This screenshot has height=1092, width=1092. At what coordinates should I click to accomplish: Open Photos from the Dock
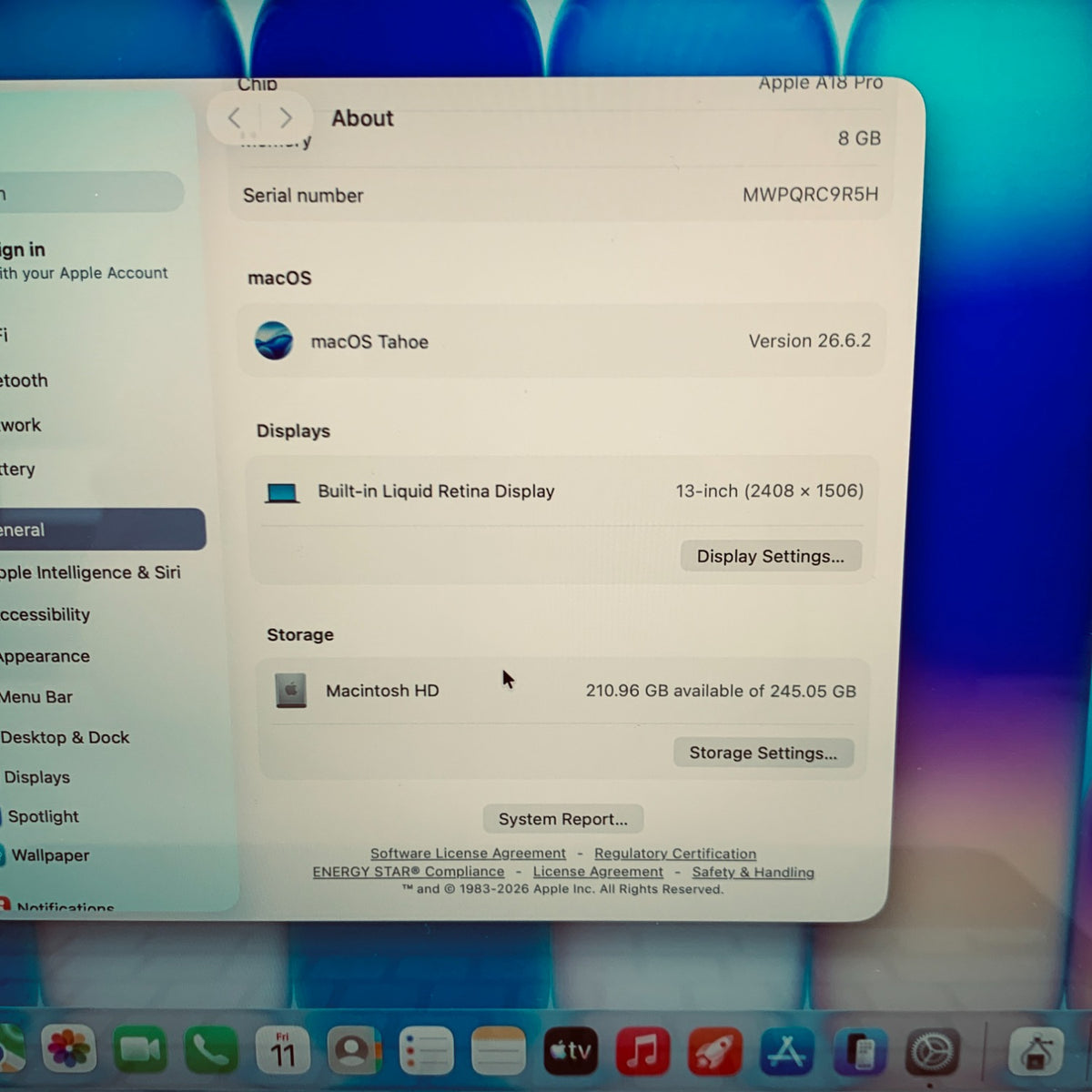[69, 1049]
